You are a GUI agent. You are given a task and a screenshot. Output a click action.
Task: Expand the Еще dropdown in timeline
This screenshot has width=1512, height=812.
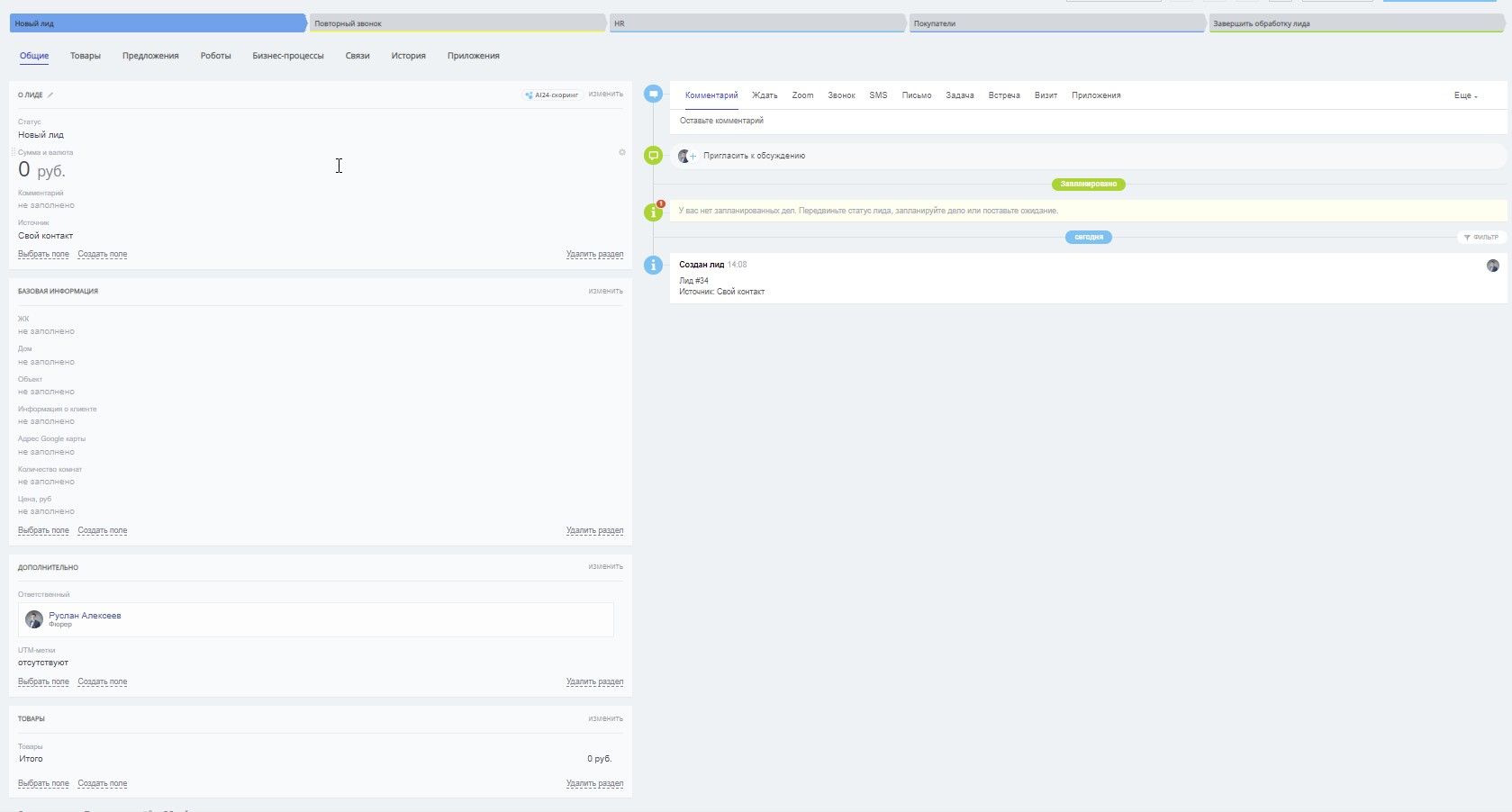click(x=1465, y=95)
